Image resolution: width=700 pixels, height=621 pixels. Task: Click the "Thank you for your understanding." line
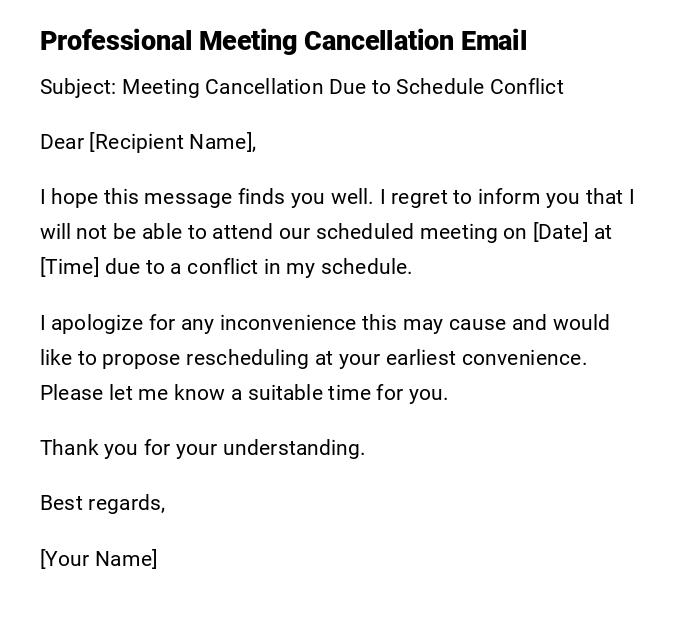202,448
